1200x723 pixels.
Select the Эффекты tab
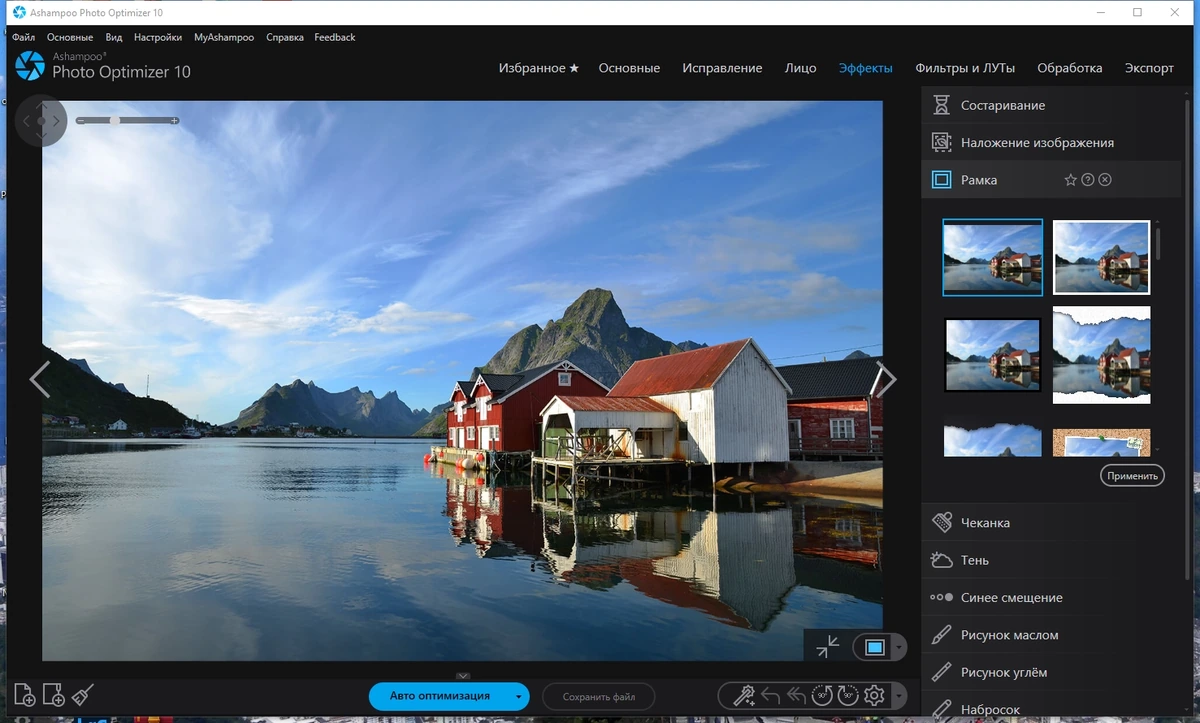click(x=866, y=68)
